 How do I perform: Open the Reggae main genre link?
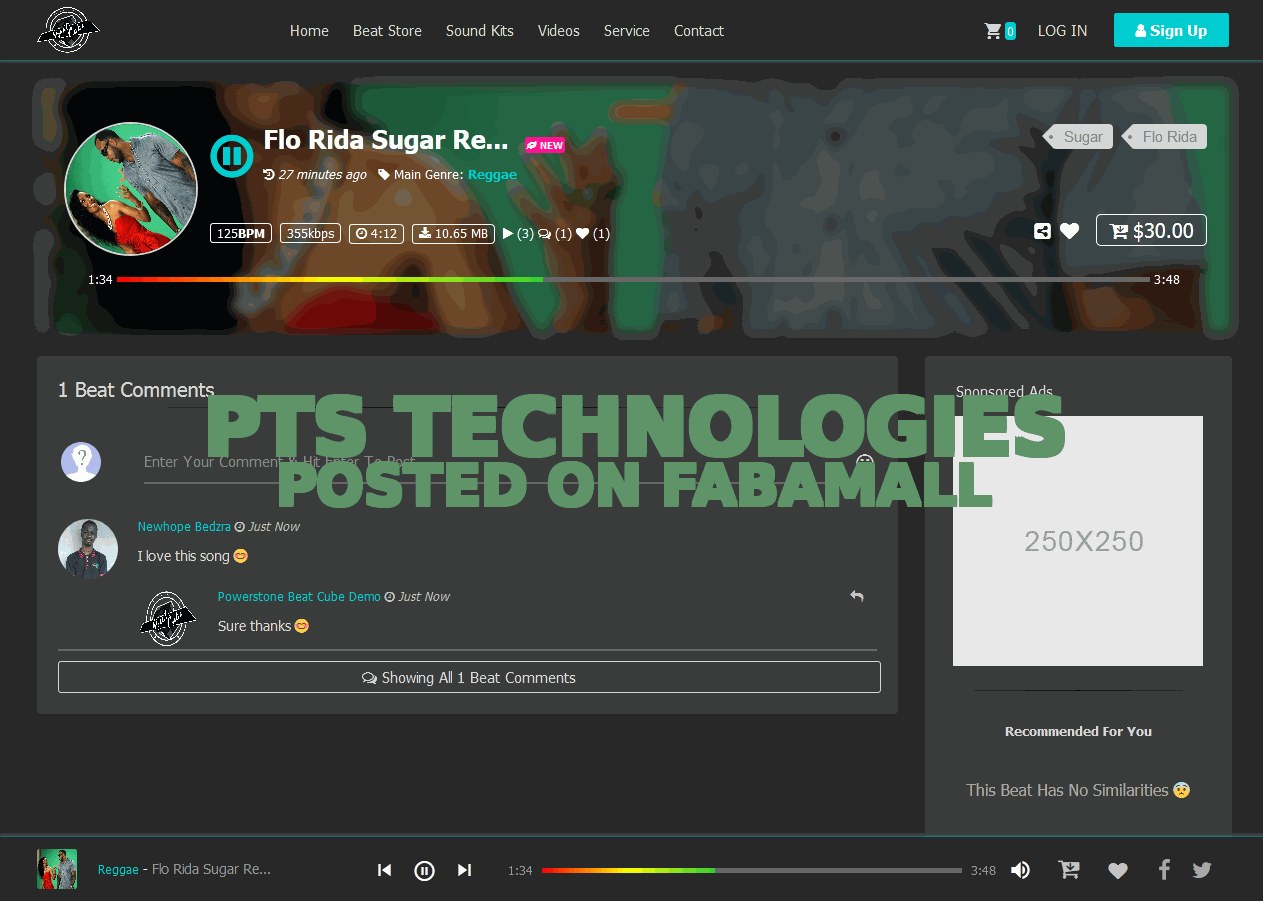point(492,175)
